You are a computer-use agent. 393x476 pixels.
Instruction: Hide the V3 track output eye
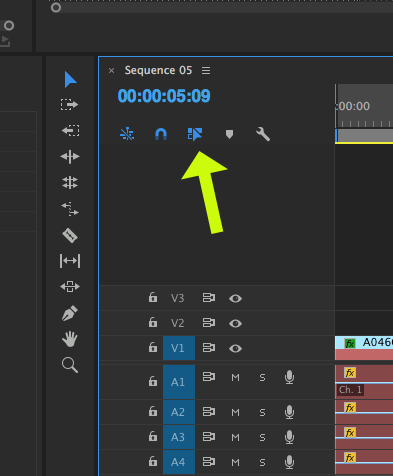pyautogui.click(x=235, y=298)
